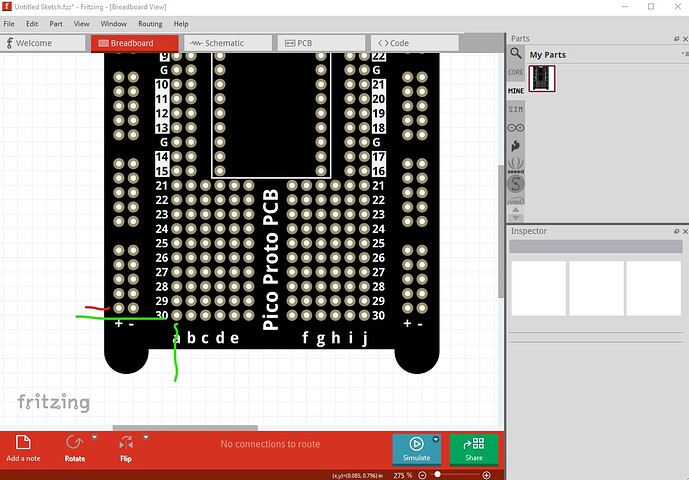Click the Rotate button

click(75, 448)
